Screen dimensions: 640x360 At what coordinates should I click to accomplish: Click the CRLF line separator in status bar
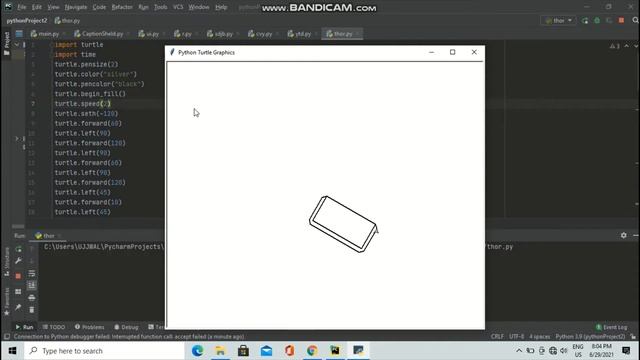point(497,336)
